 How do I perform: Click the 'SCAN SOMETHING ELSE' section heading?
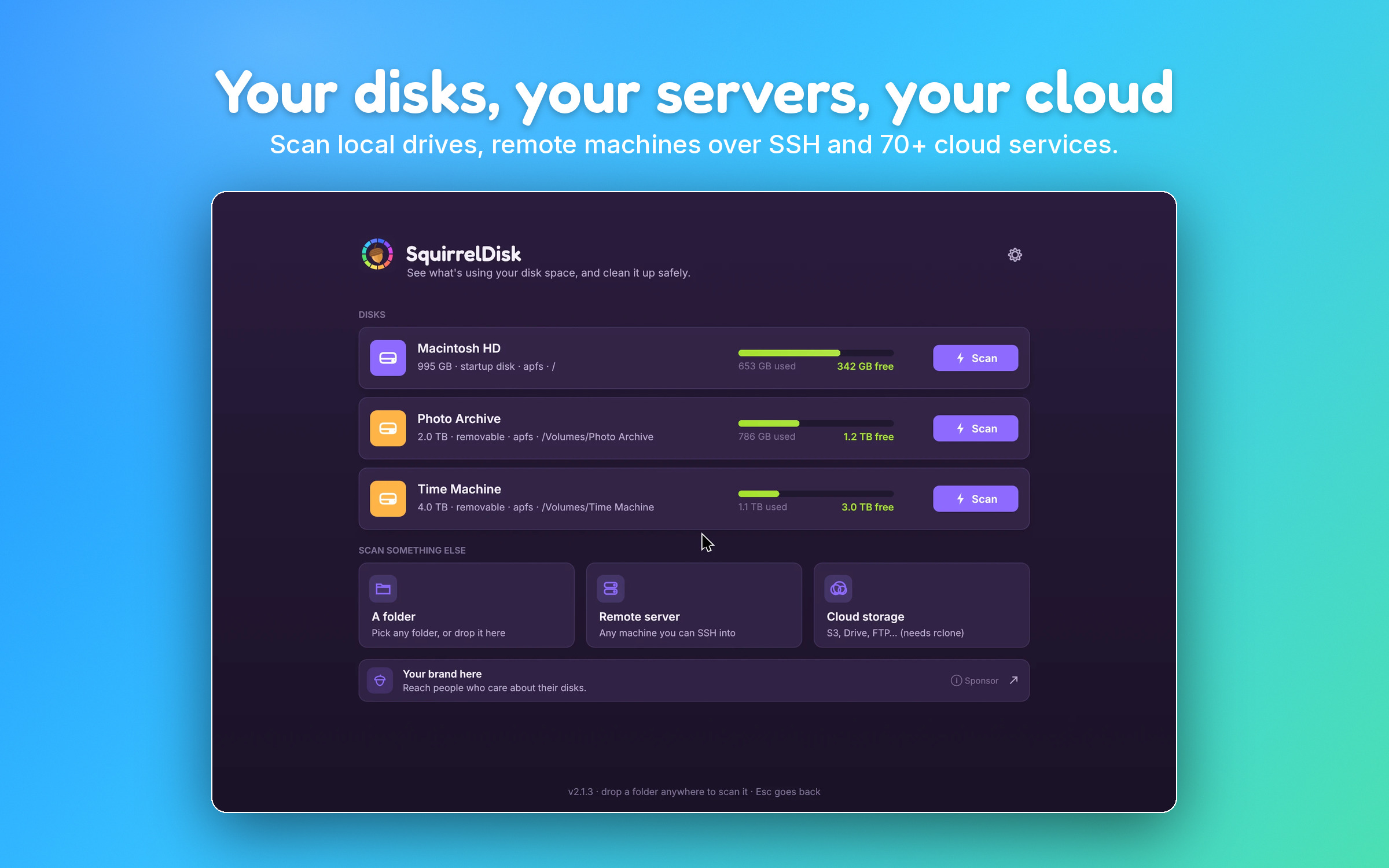412,550
